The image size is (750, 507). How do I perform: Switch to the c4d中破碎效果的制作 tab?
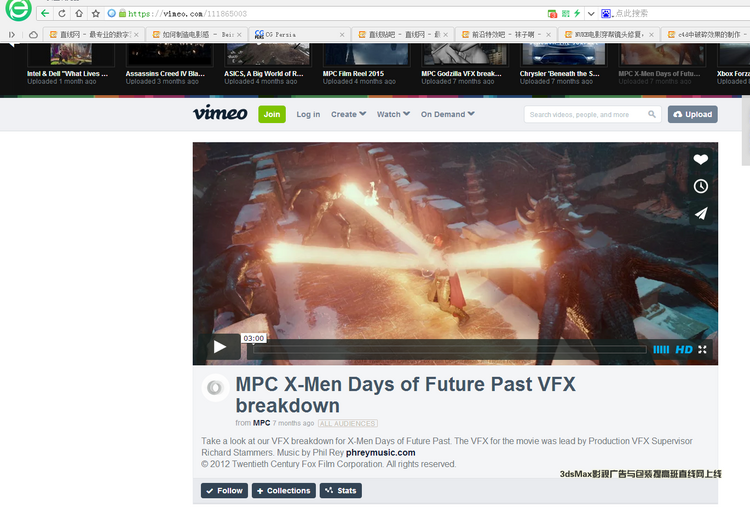point(708,34)
